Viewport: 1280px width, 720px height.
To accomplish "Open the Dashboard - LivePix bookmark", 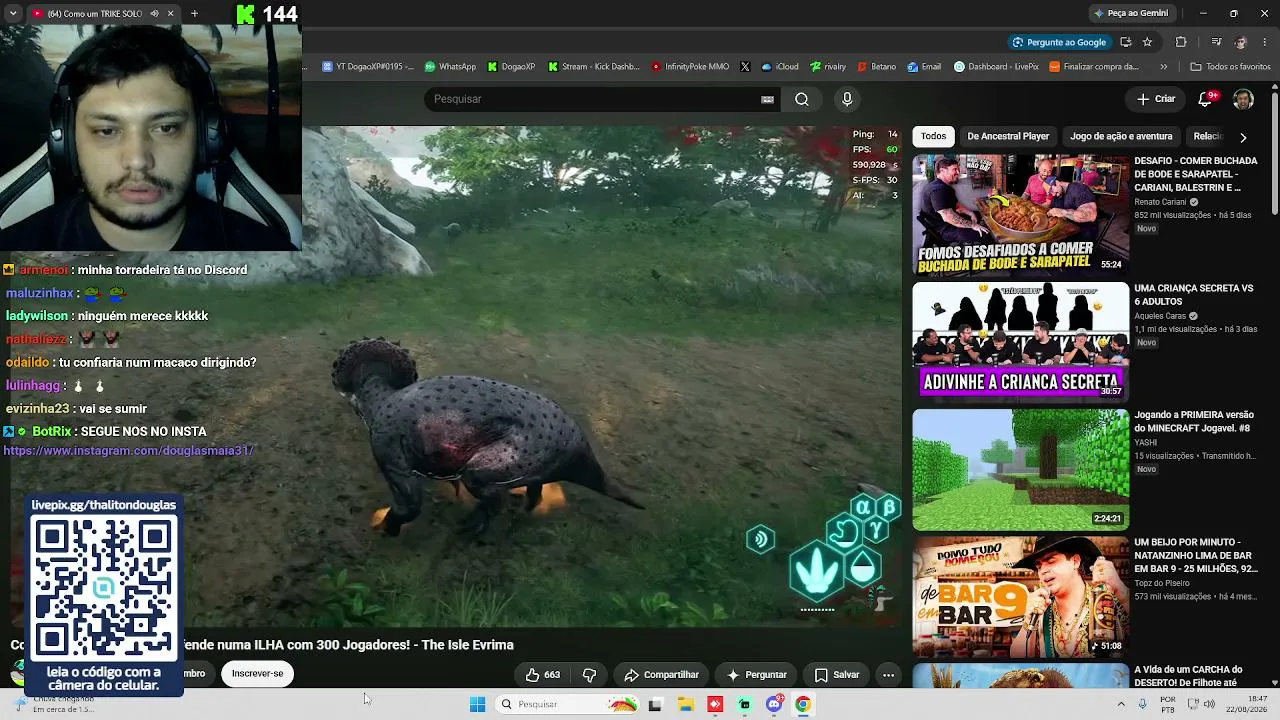I will [996, 67].
